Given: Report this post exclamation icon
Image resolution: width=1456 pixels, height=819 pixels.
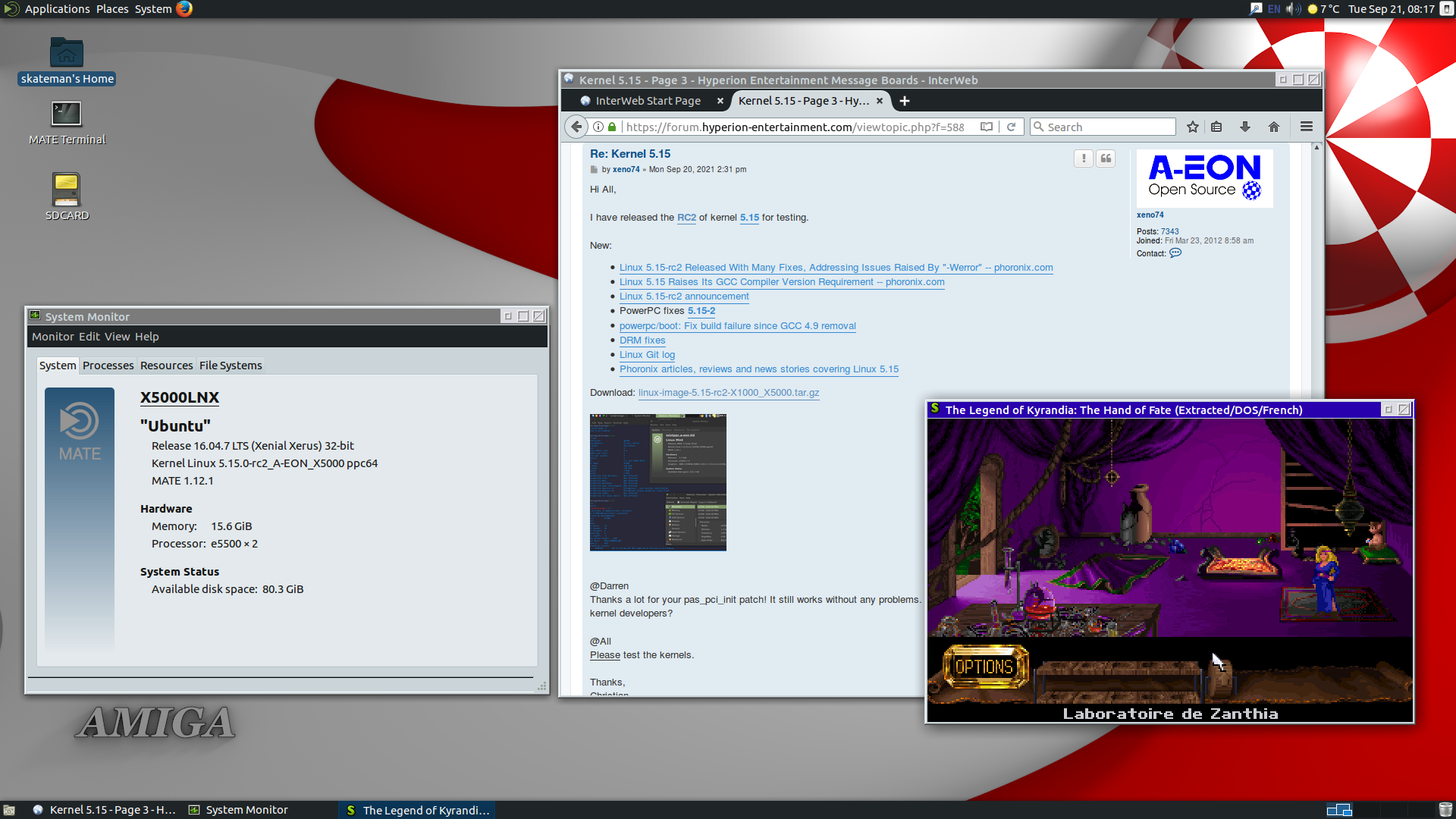Looking at the screenshot, I should pyautogui.click(x=1084, y=158).
